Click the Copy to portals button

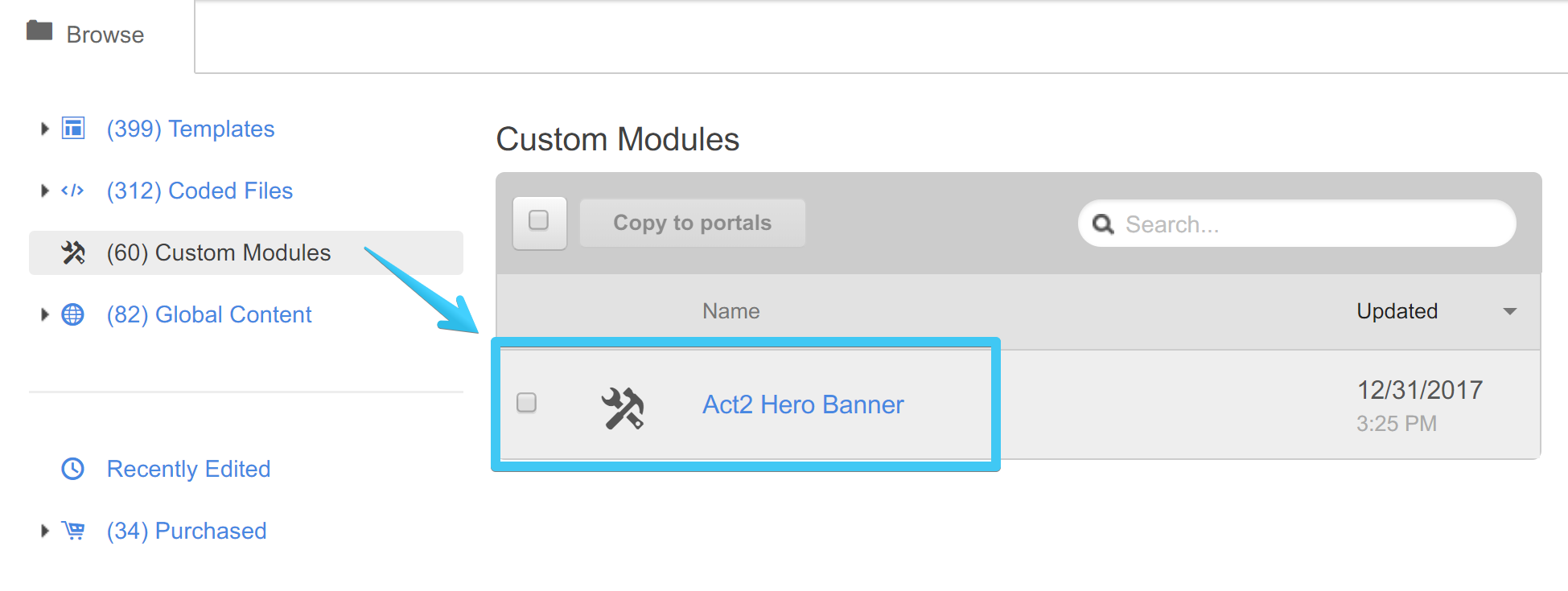692,223
